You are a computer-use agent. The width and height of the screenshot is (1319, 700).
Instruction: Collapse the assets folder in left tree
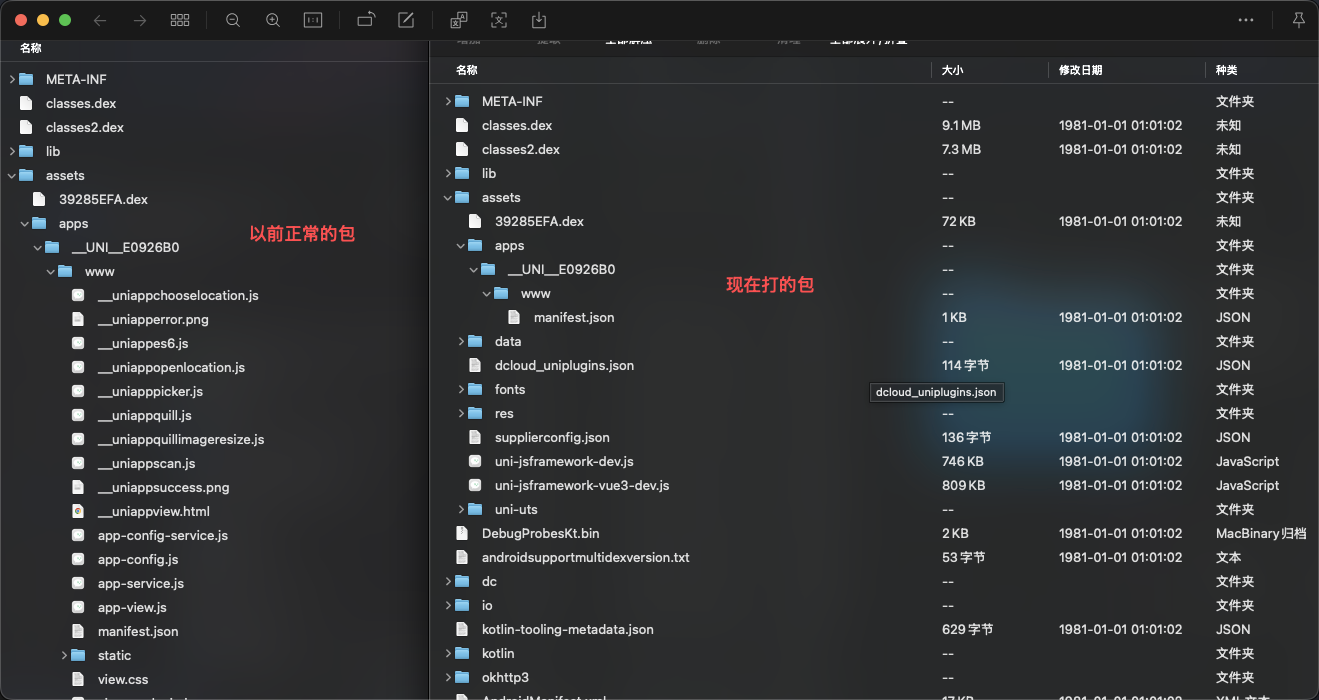(12, 175)
